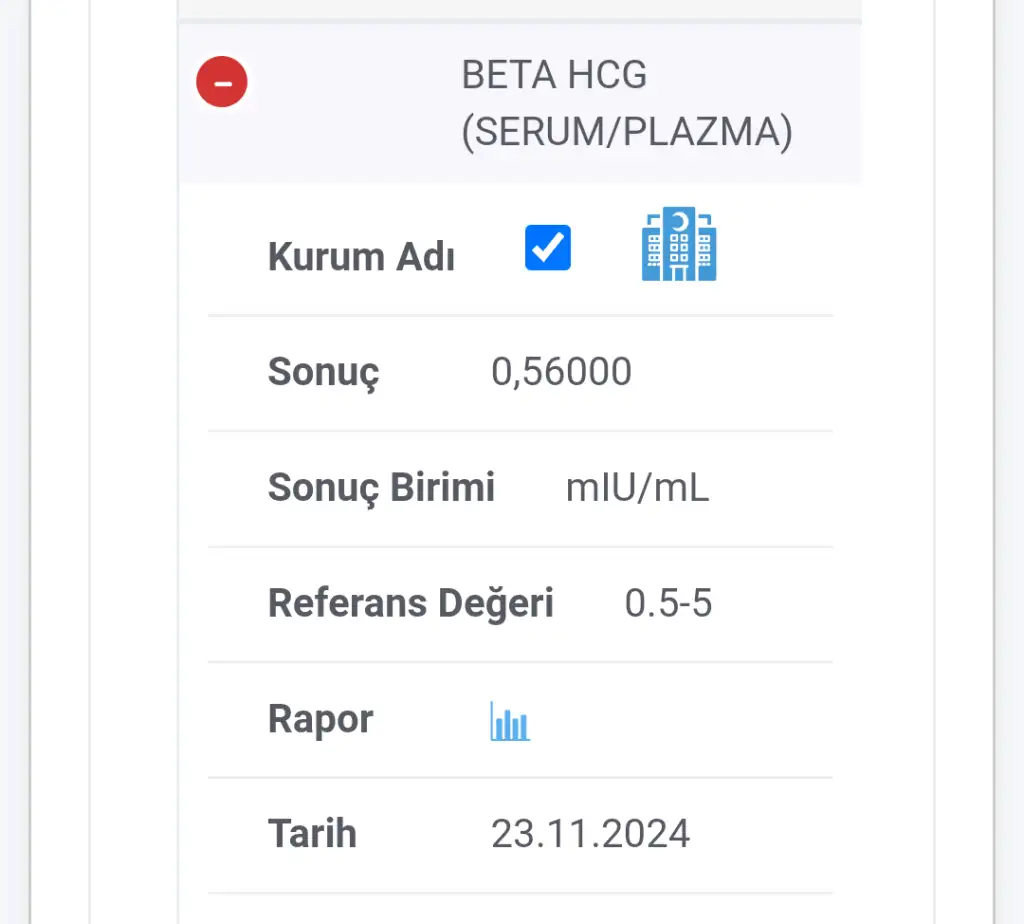Open the Rapor bar chart icon

coord(510,721)
